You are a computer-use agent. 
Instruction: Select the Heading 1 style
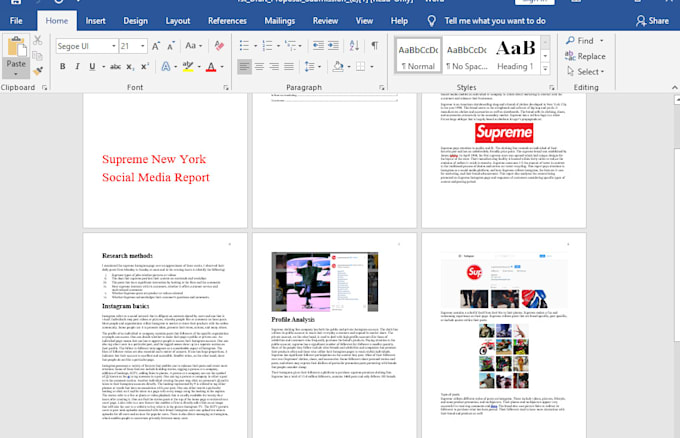click(516, 55)
